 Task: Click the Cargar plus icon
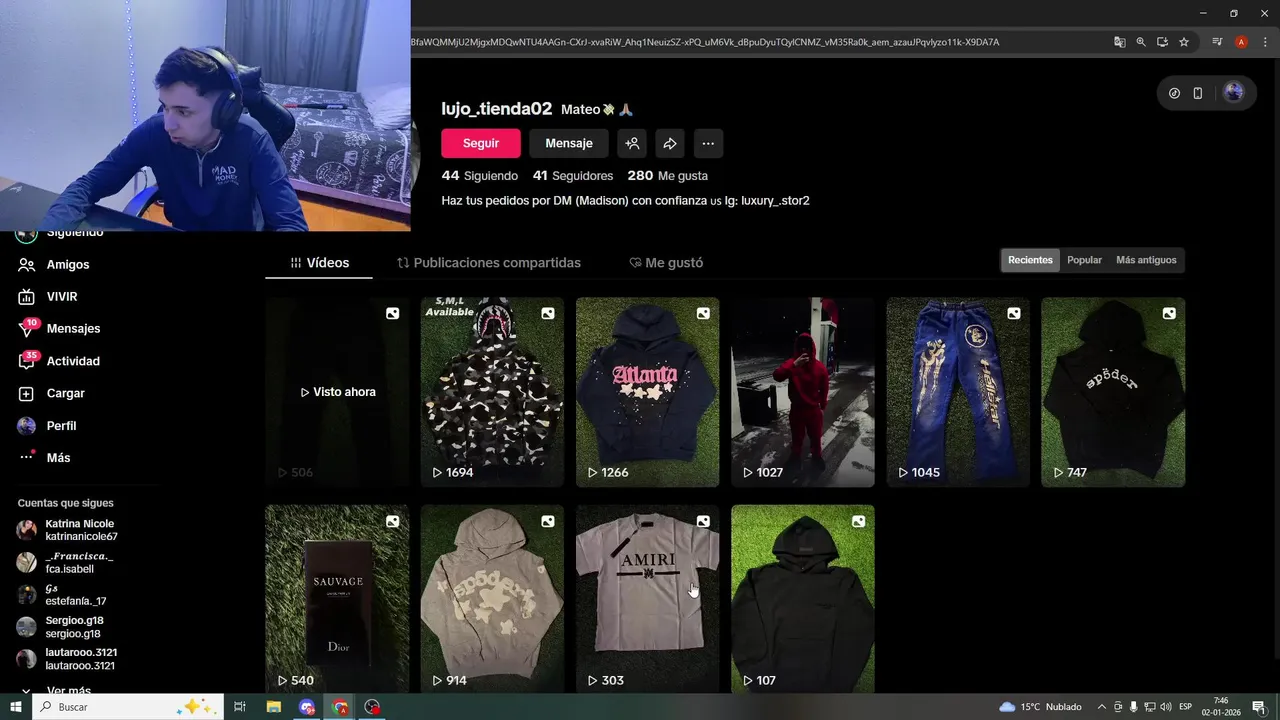click(x=27, y=394)
